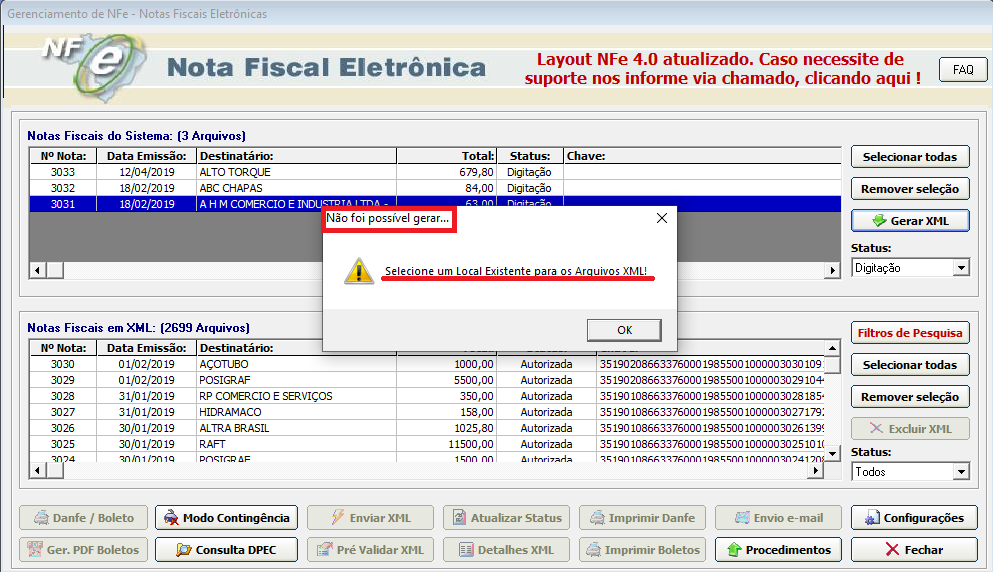Click green up-arrow icon on Procedimentos
The width and height of the screenshot is (993, 572).
[734, 549]
